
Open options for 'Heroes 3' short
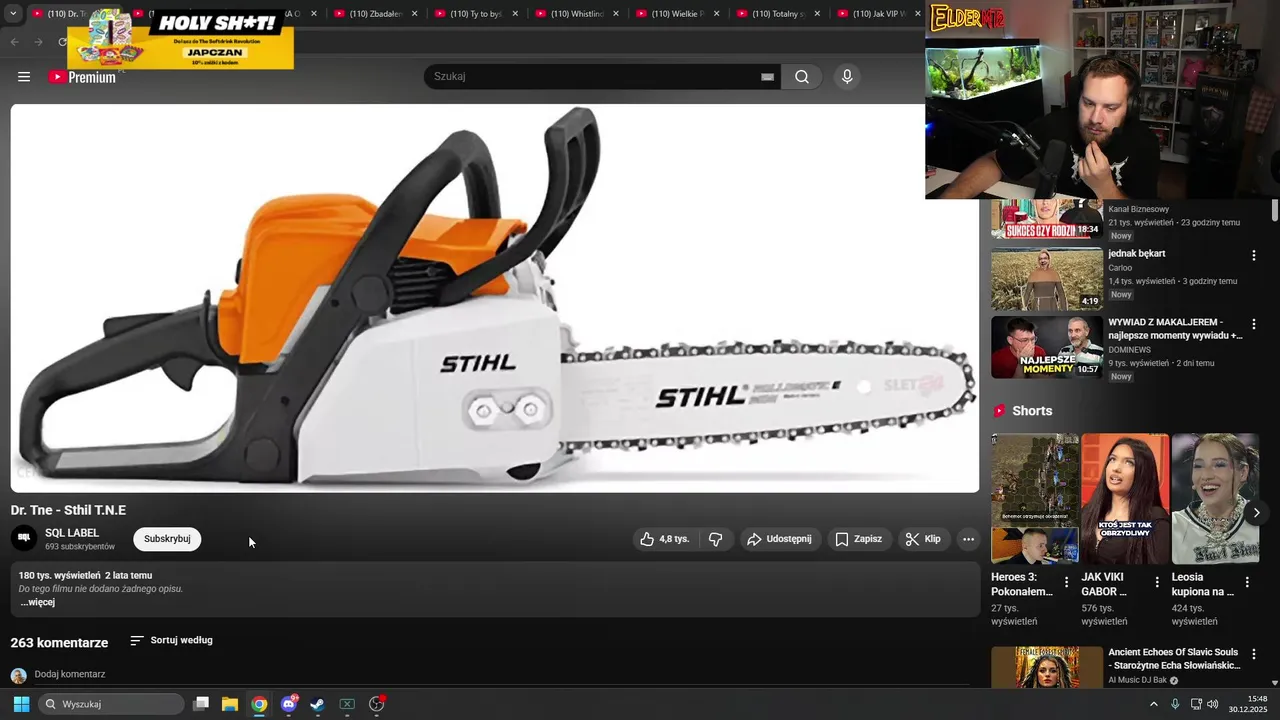click(1066, 582)
